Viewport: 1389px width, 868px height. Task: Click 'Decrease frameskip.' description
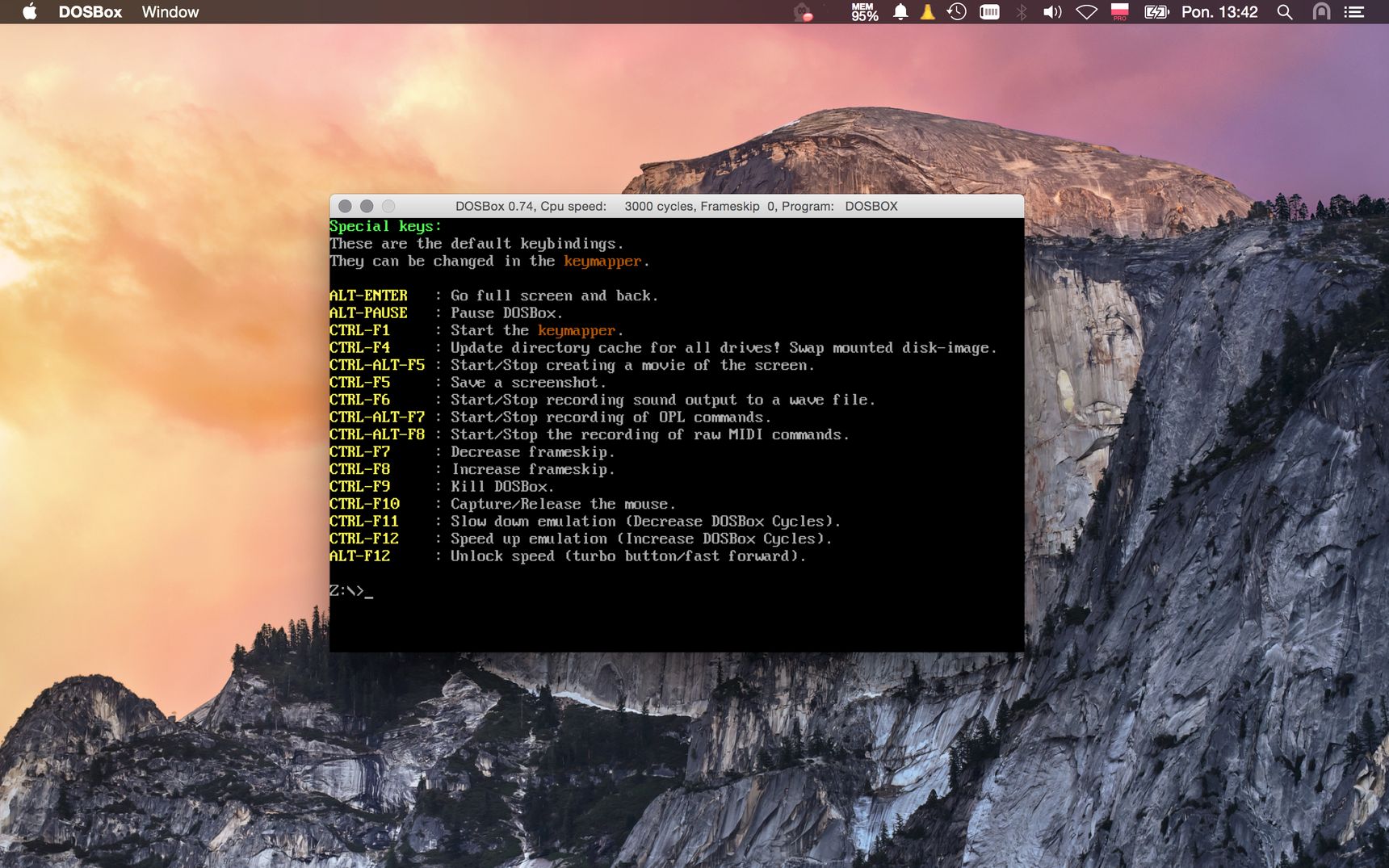[x=533, y=452]
